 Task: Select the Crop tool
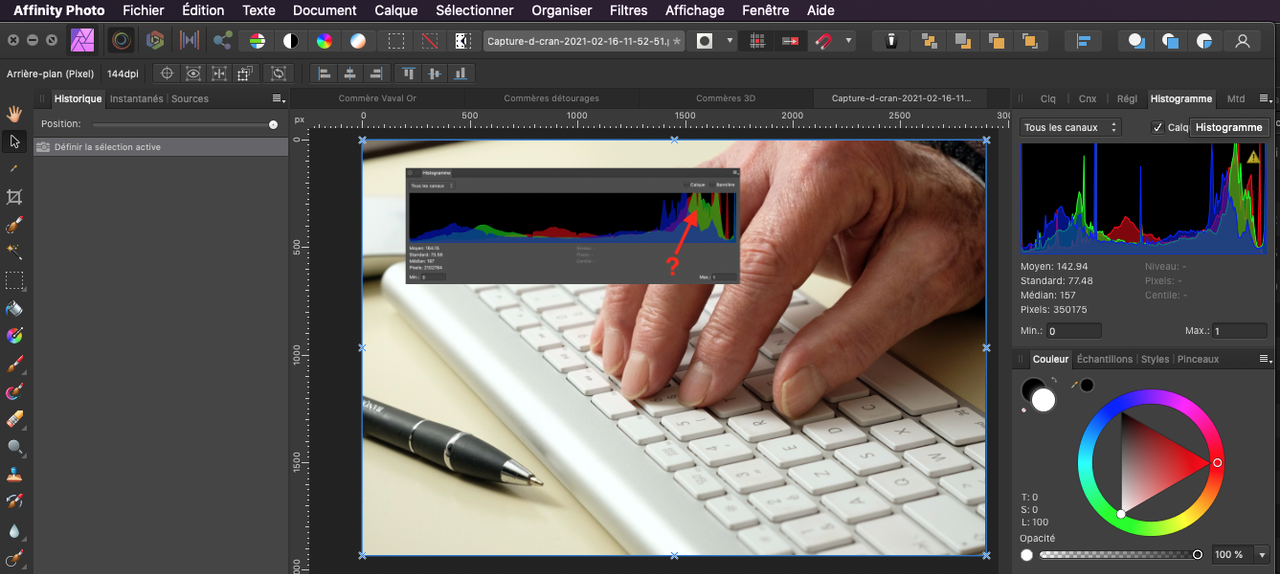click(x=14, y=197)
